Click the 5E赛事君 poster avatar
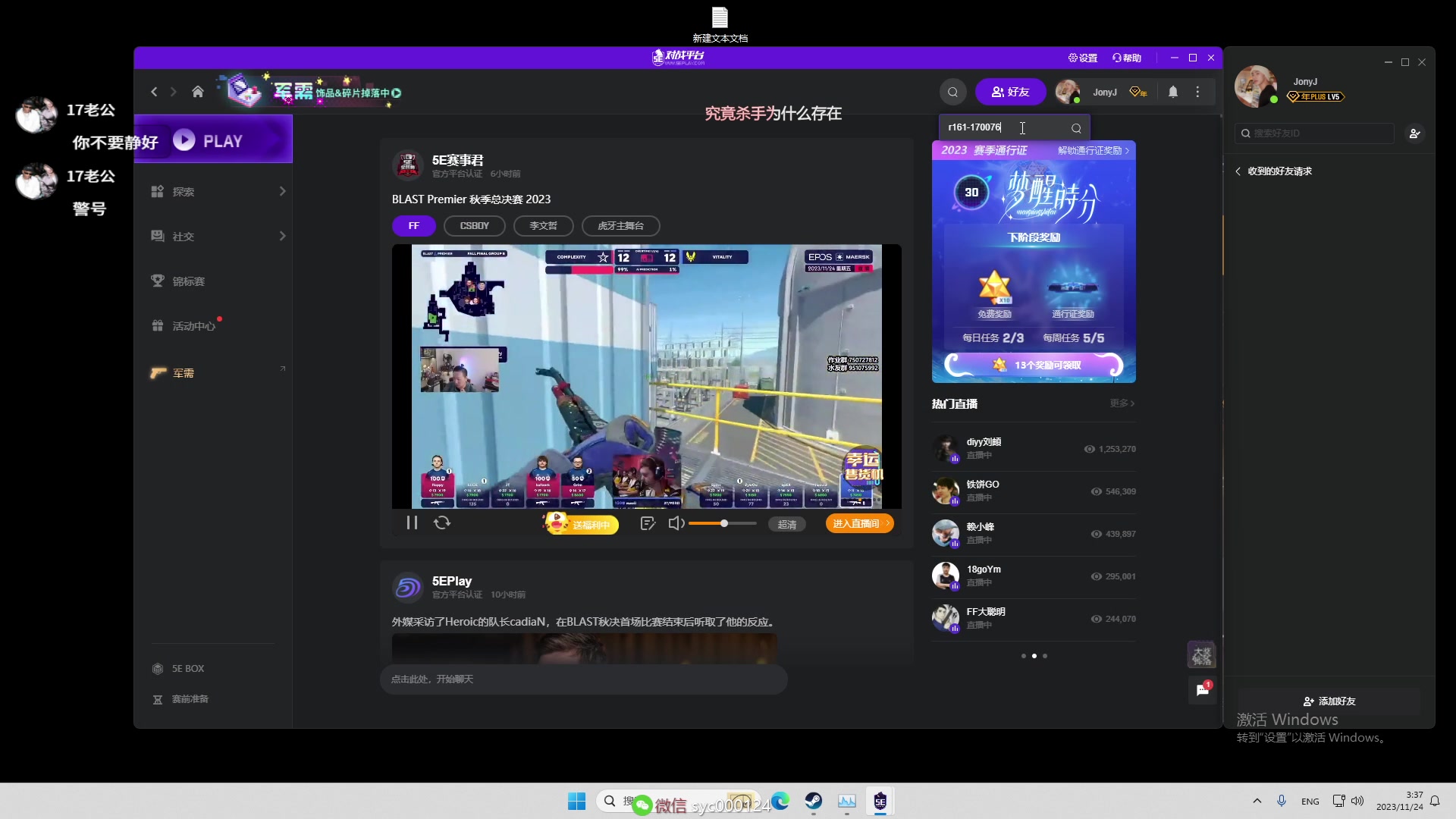This screenshot has width=1456, height=819. tap(408, 165)
